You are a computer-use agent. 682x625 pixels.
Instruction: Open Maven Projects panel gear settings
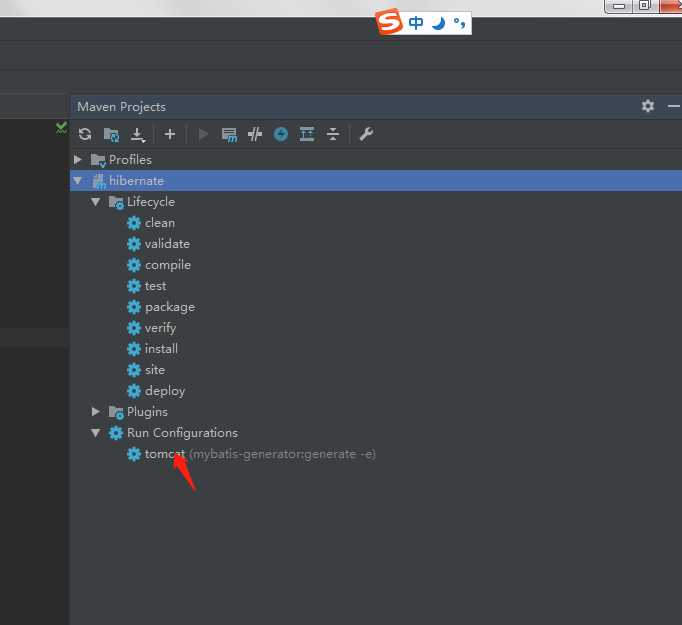point(648,106)
